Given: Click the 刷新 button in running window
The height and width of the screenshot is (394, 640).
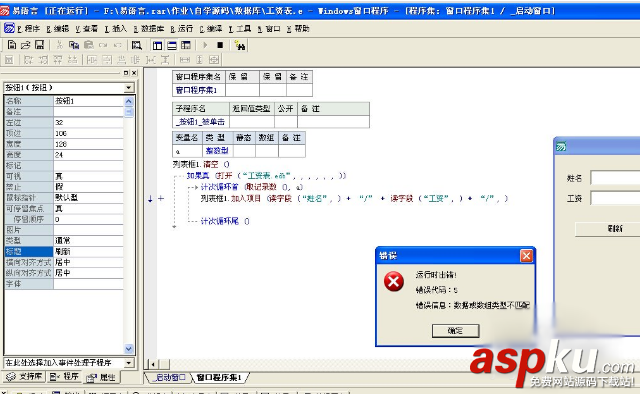Looking at the screenshot, I should pyautogui.click(x=607, y=229).
